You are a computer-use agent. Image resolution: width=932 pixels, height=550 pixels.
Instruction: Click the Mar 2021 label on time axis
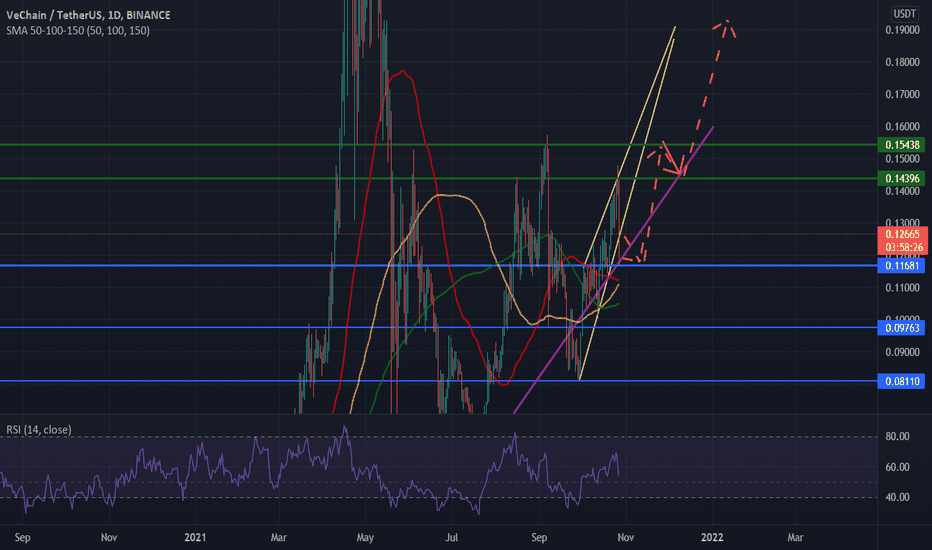point(278,538)
